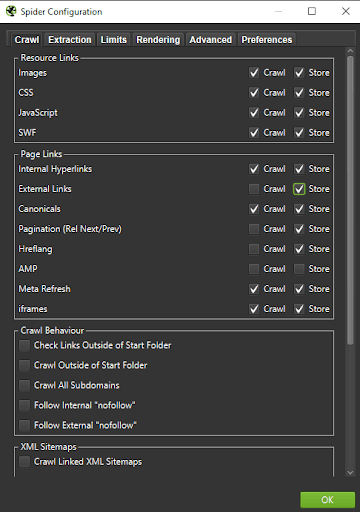Disable Crawl for Canonicals
Screen dimensions: 360x512
click(254, 209)
